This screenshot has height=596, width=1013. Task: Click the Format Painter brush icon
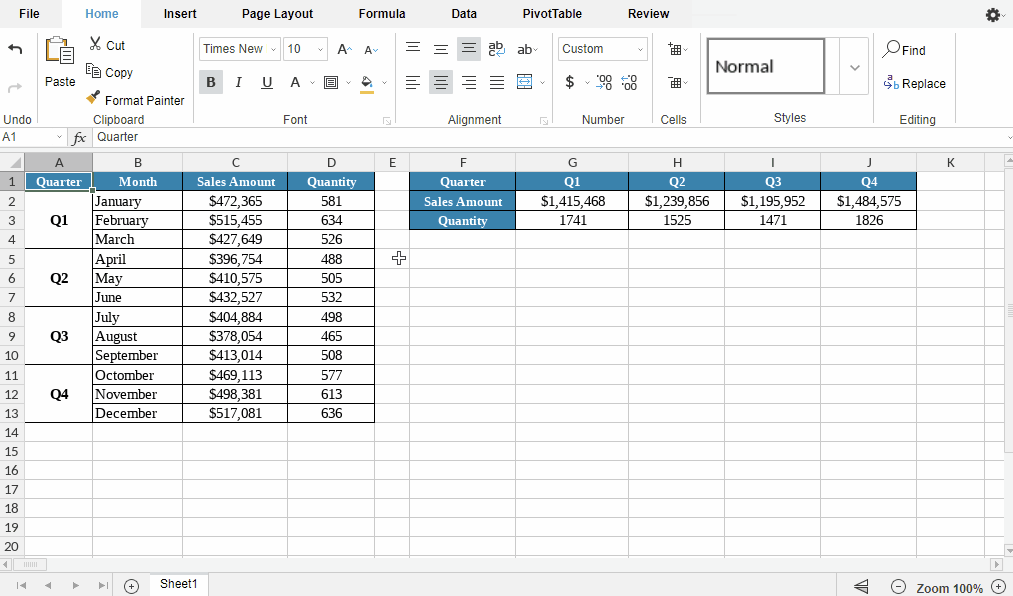[93, 99]
